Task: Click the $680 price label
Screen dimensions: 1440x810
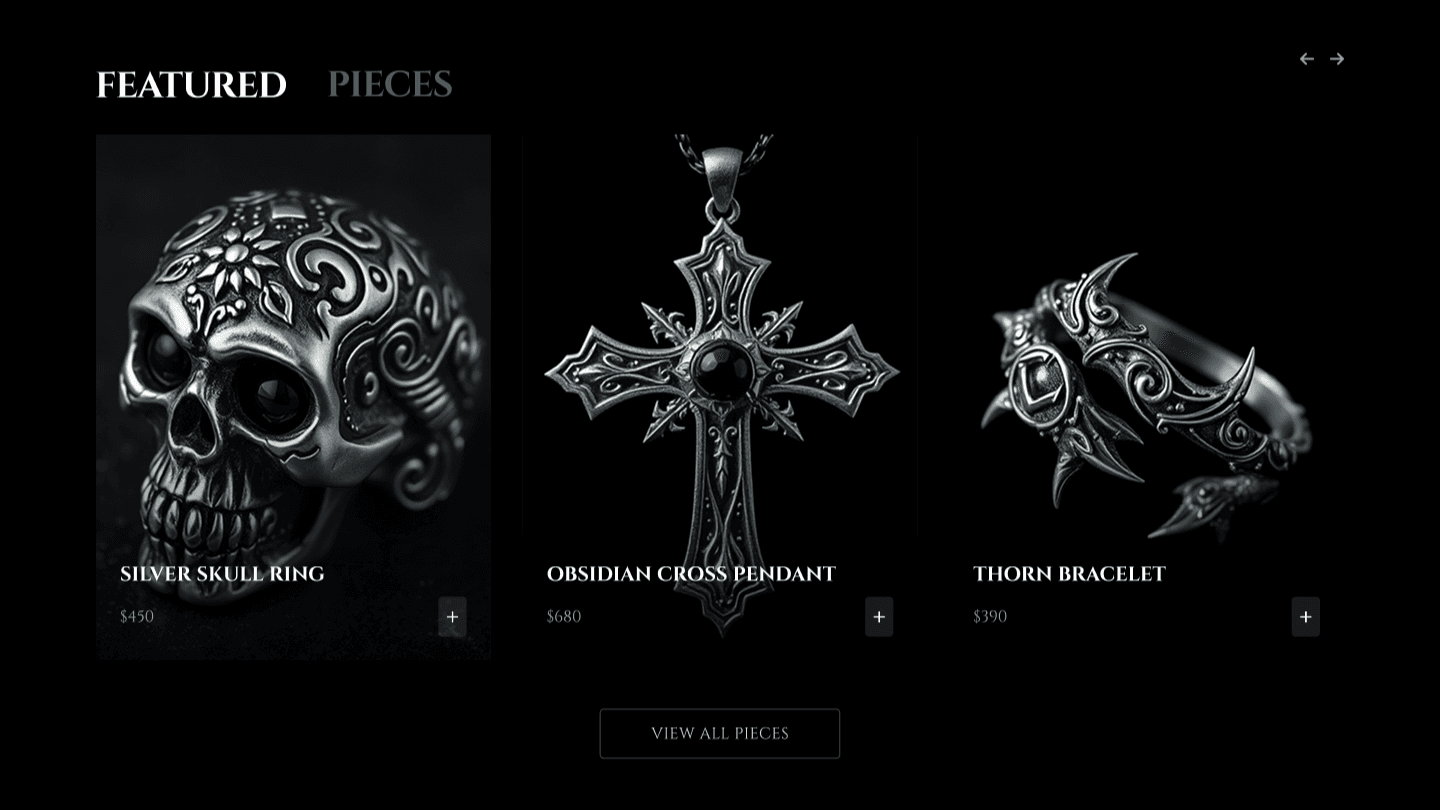Action: 564,616
